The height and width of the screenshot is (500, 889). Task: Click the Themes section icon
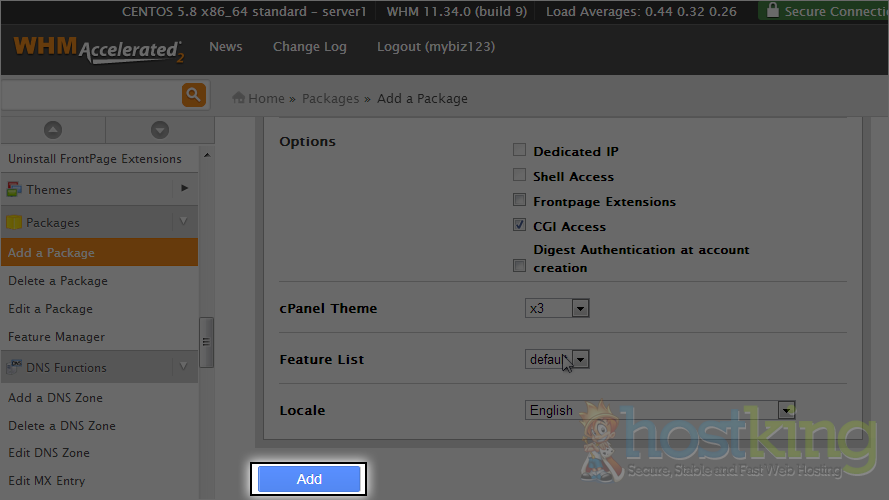(x=14, y=189)
